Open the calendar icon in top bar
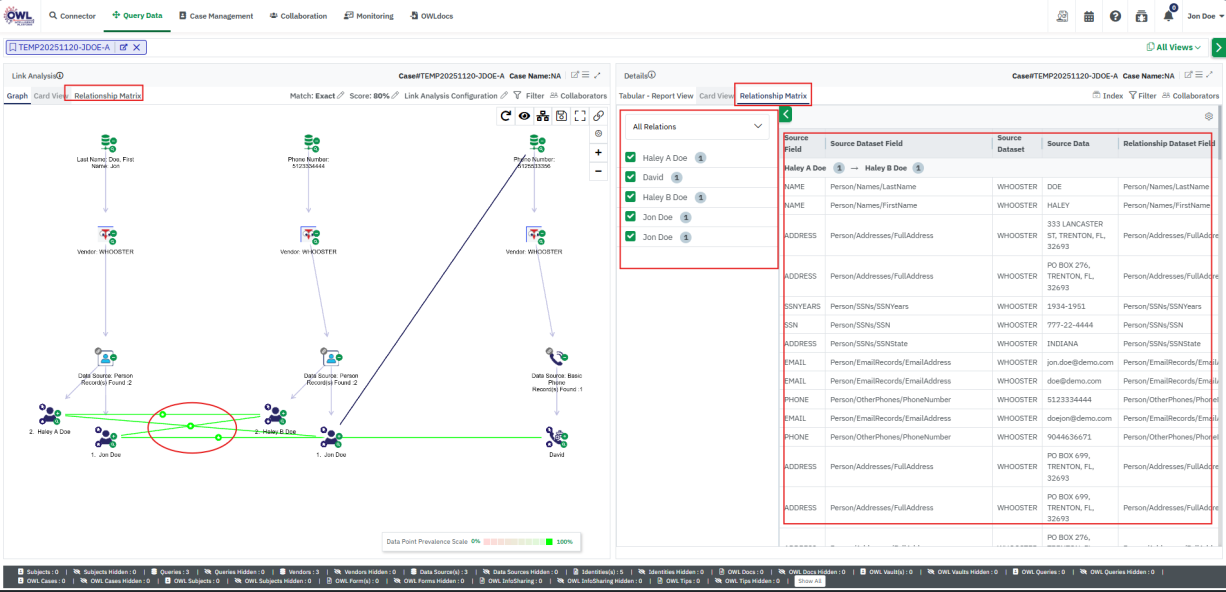1226x592 pixels. tap(1089, 16)
